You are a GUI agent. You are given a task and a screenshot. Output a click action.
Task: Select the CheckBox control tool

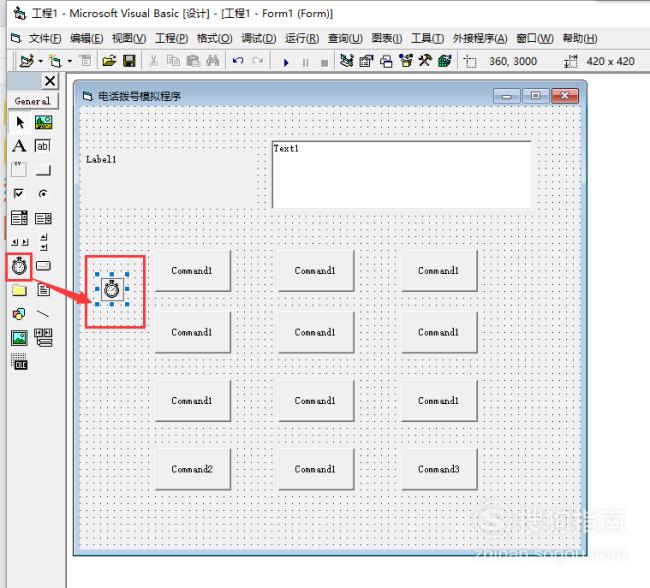coord(19,194)
